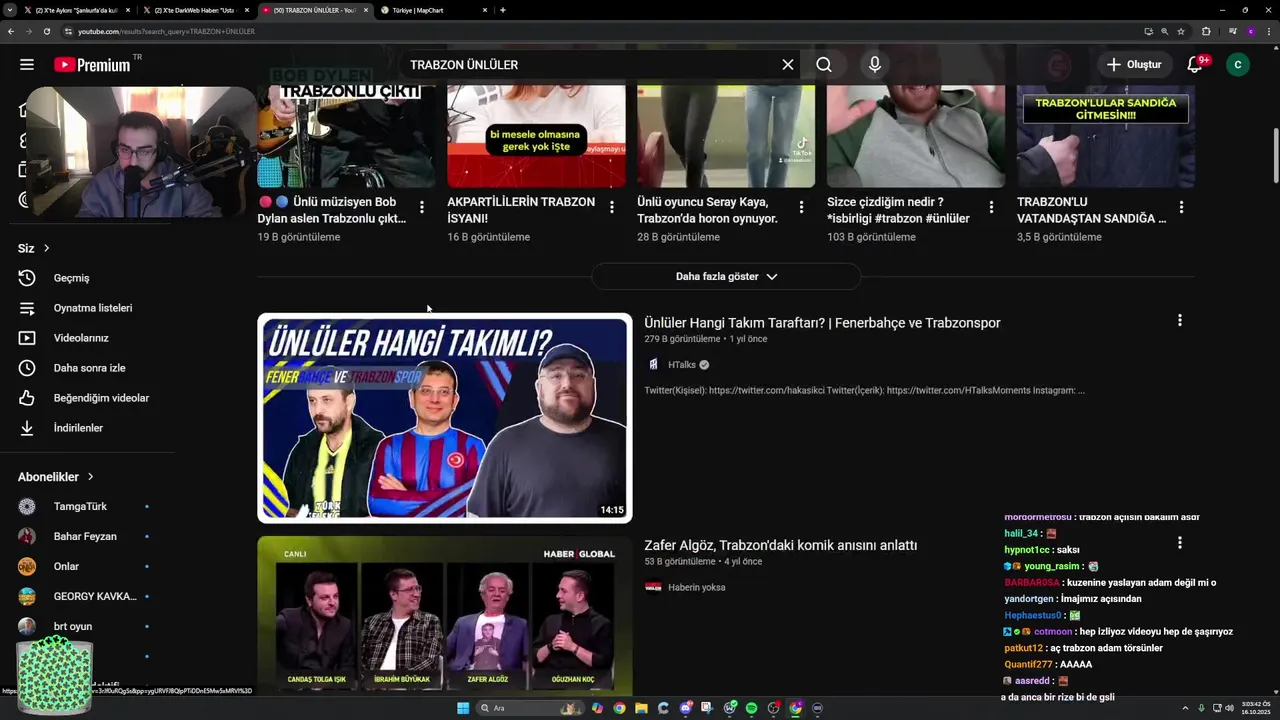Click the taskbar Ara search box

pos(531,708)
